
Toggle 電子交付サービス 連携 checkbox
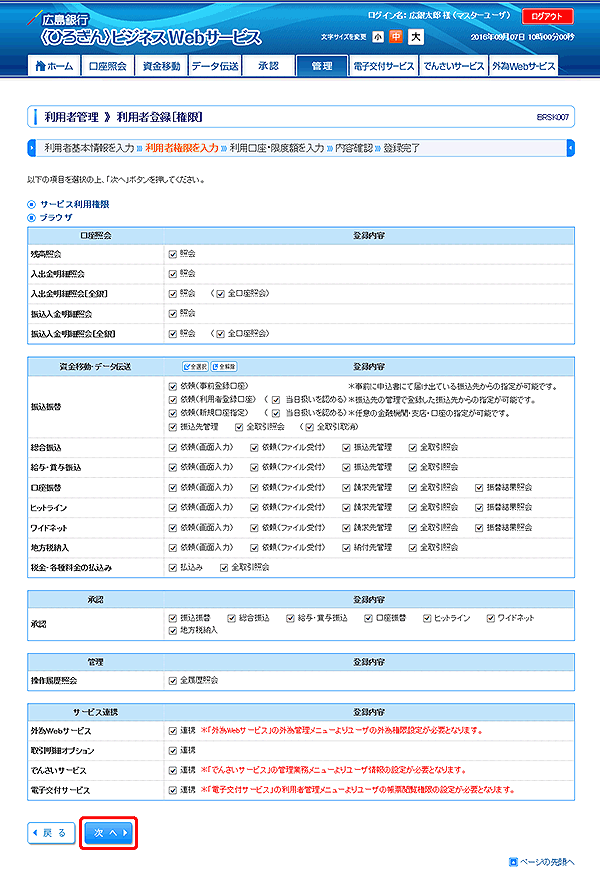coord(173,790)
